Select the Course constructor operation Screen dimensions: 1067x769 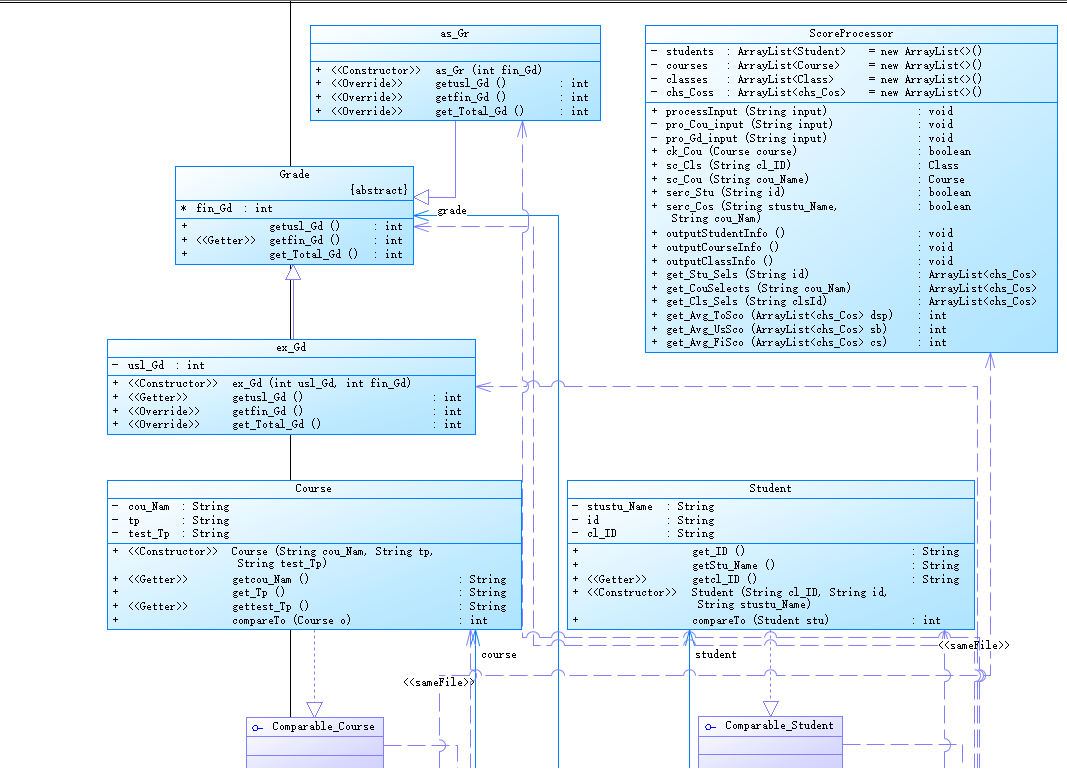[274, 557]
